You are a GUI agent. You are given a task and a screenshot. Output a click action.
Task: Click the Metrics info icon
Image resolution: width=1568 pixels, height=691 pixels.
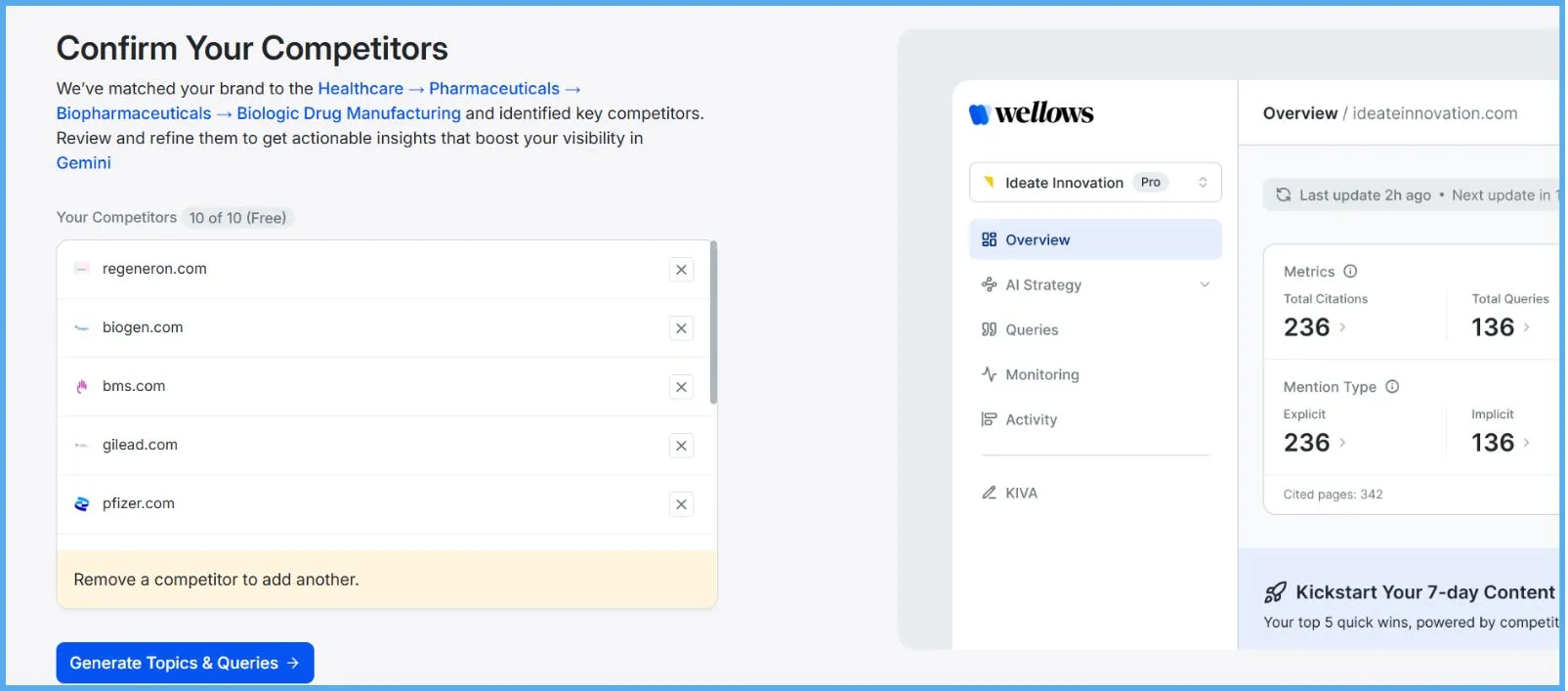[1350, 272]
